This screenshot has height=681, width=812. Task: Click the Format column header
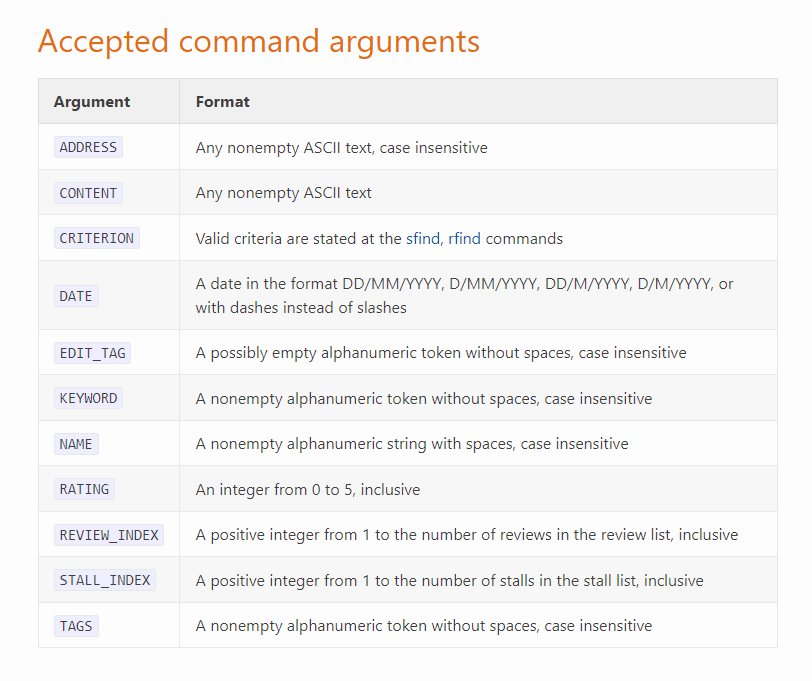pos(223,102)
